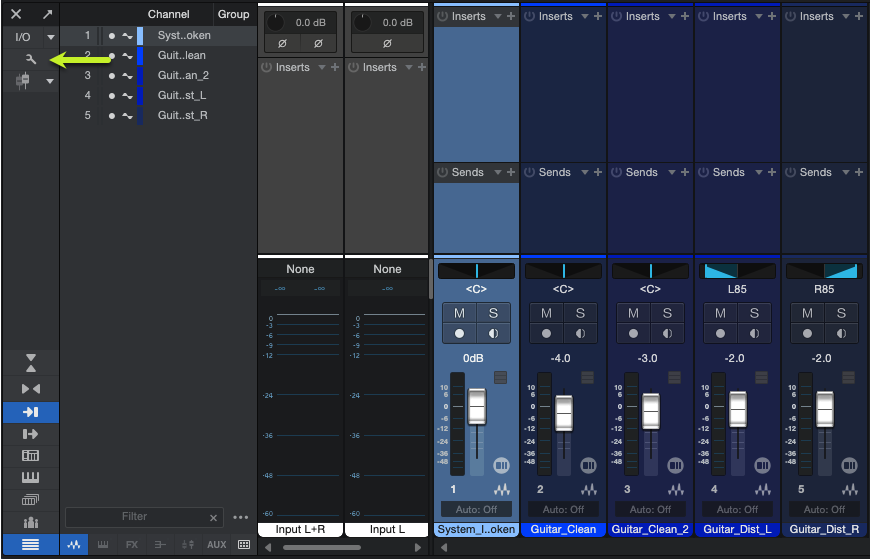The height and width of the screenshot is (559, 870).
Task: Open Guitar_Clean Sends dropdown arrow
Action: point(585,172)
